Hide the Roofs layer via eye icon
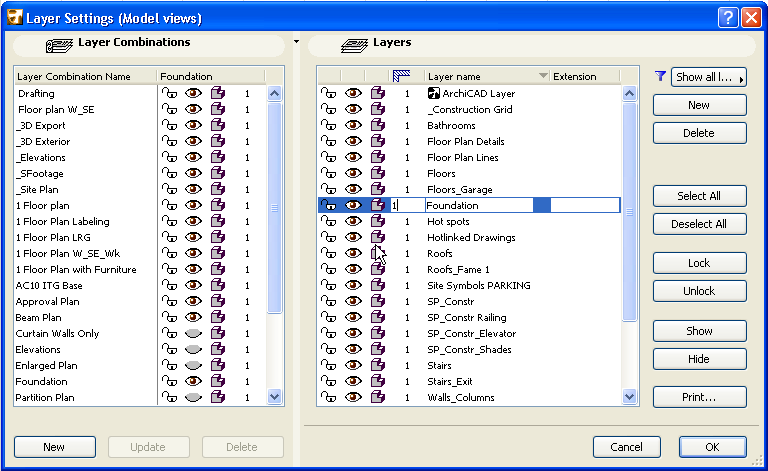Image resolution: width=768 pixels, height=471 pixels. 353,253
